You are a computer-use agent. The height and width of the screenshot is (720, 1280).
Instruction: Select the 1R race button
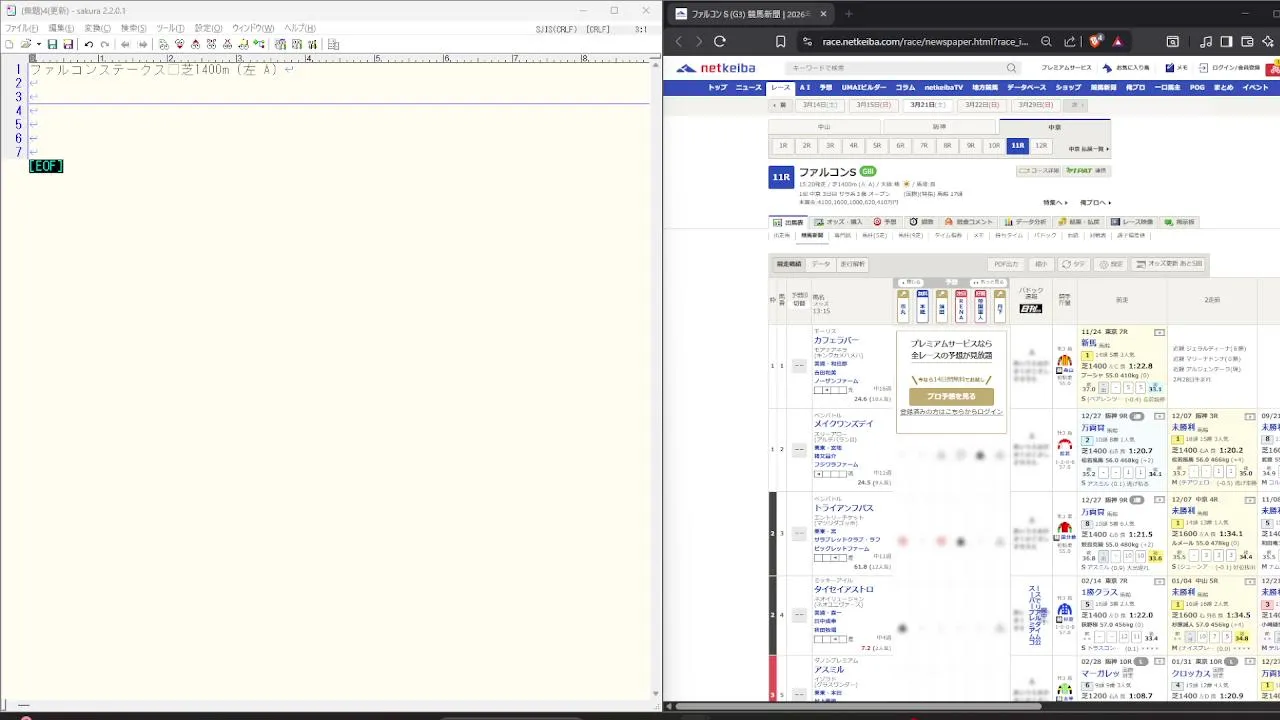[x=783, y=146]
